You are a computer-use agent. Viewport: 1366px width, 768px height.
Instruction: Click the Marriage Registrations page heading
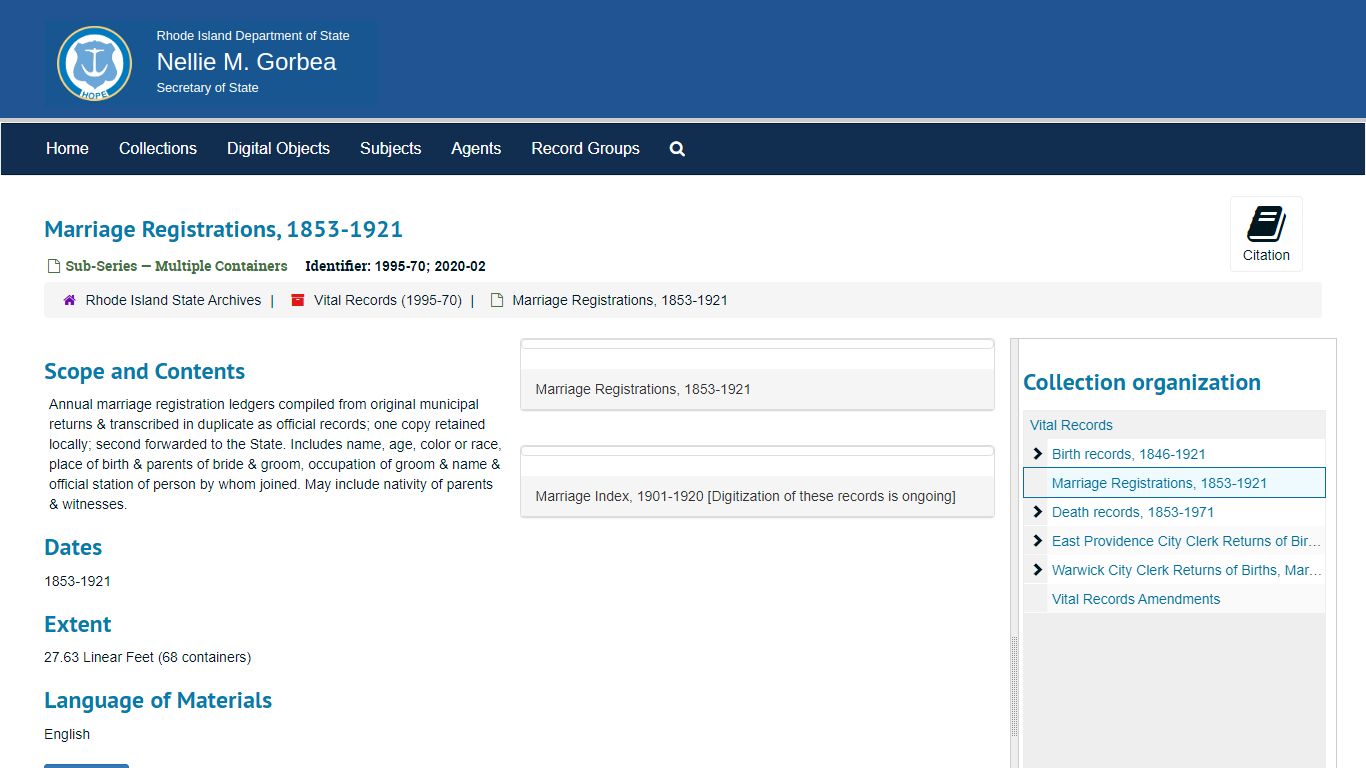tap(223, 229)
